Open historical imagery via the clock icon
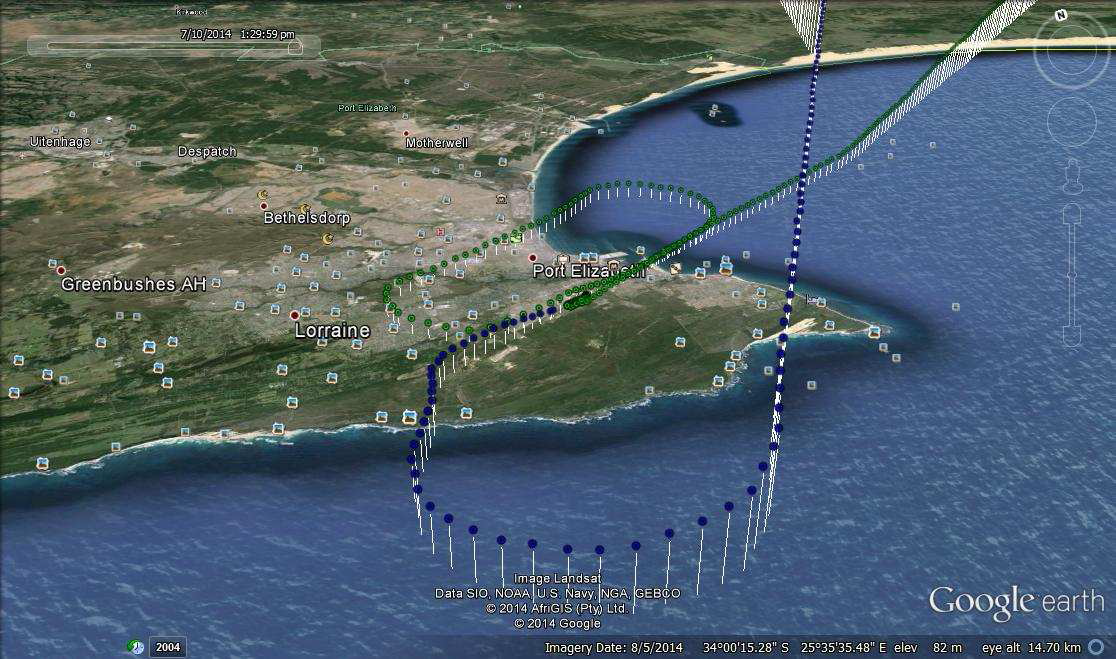This screenshot has width=1116, height=659. click(x=135, y=647)
